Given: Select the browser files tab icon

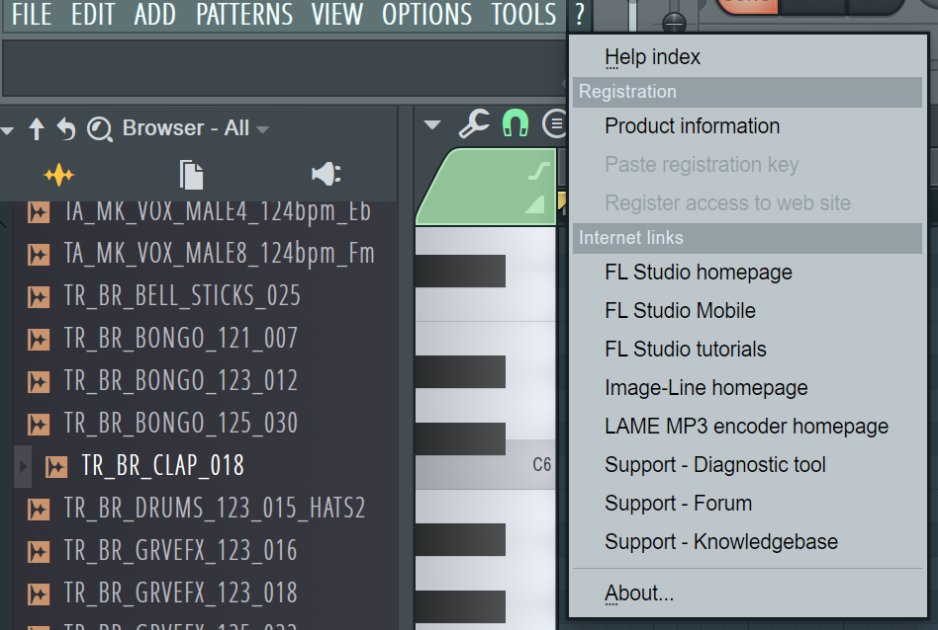Looking at the screenshot, I should click(191, 175).
